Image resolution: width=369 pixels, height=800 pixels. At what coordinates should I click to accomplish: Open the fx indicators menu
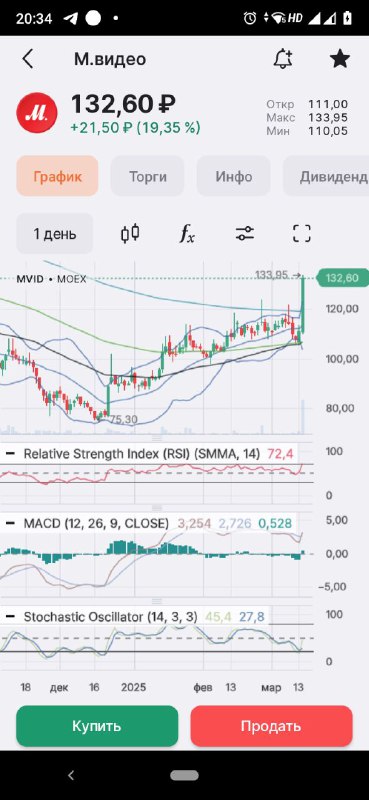pyautogui.click(x=187, y=234)
